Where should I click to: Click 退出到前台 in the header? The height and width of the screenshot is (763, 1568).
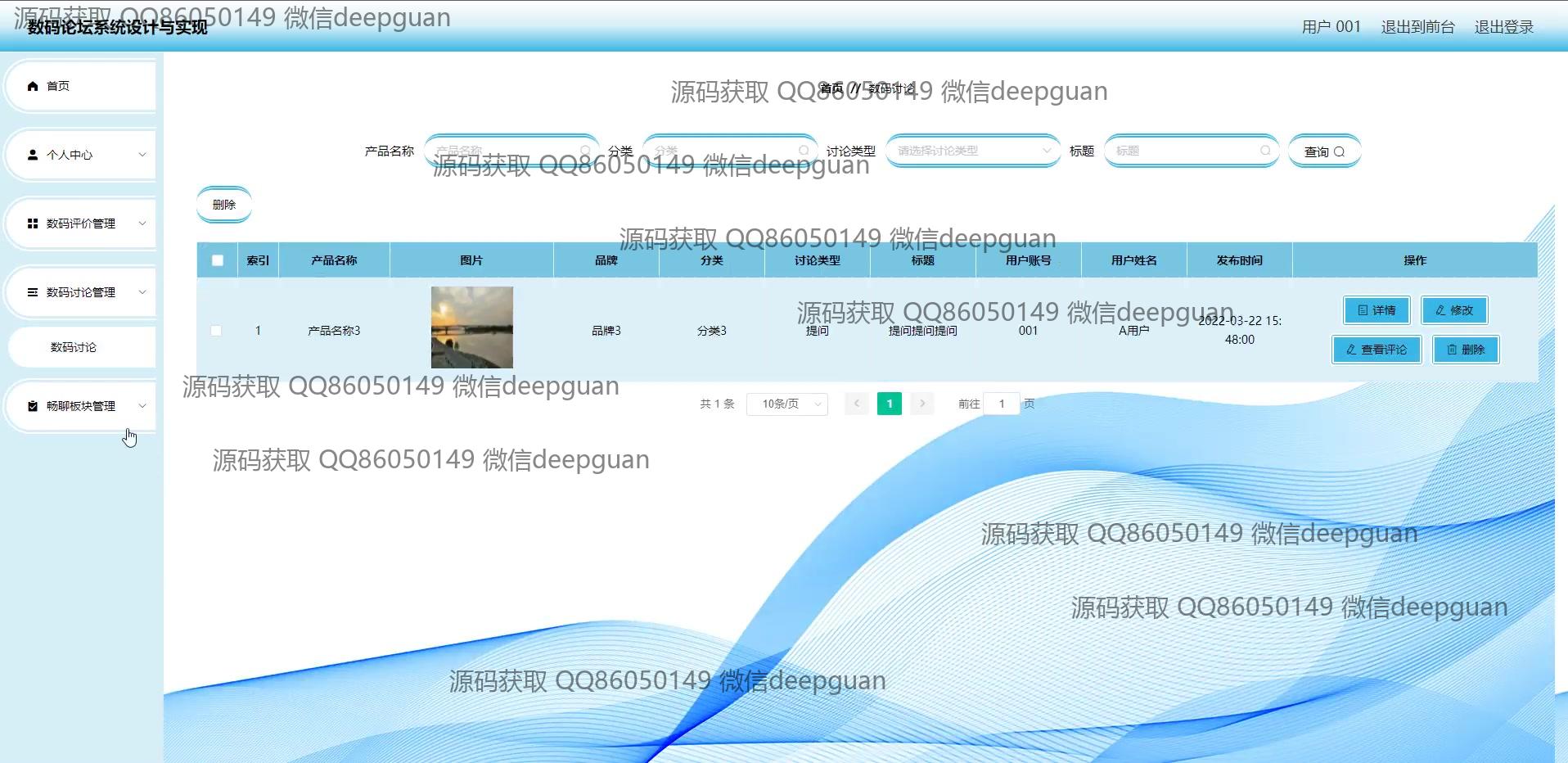(x=1417, y=27)
